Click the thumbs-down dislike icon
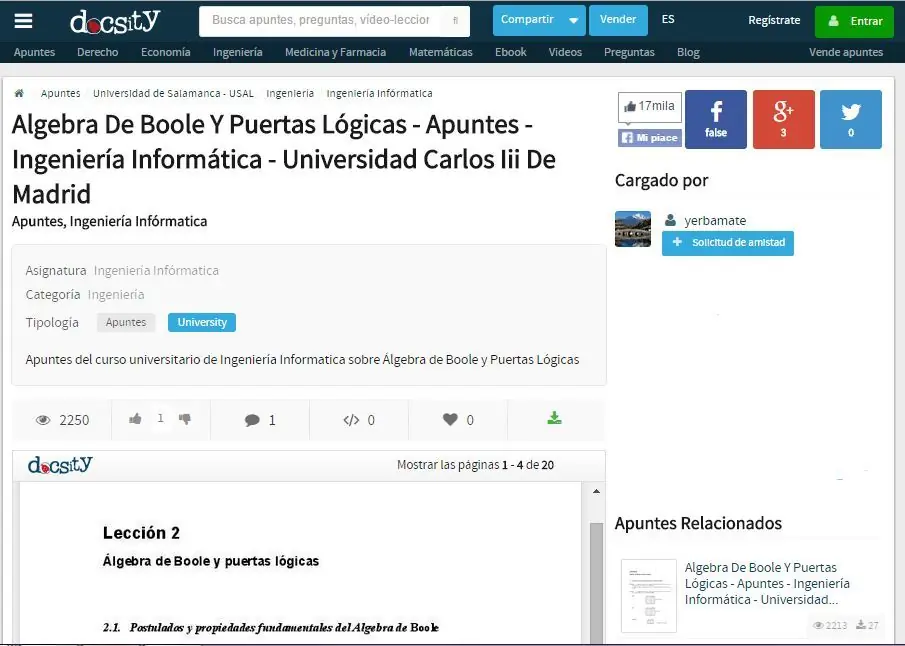The height and width of the screenshot is (646, 905). pos(185,419)
